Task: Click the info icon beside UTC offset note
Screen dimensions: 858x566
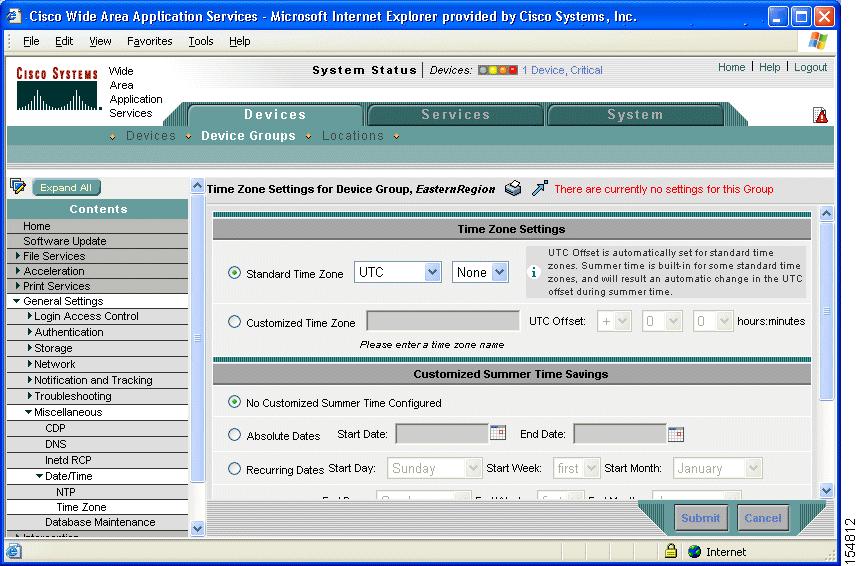Action: (x=534, y=272)
